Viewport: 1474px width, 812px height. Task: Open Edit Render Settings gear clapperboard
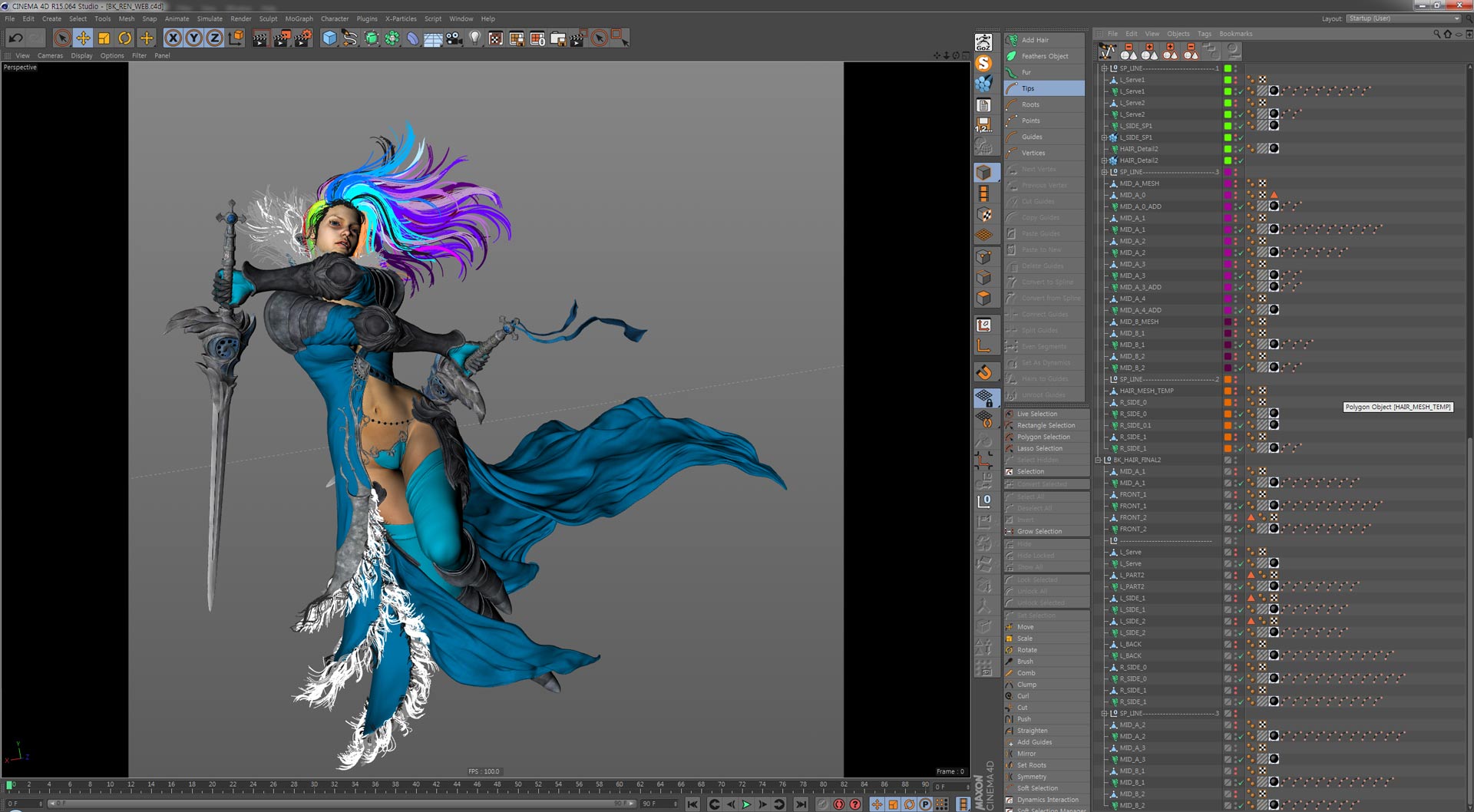click(x=303, y=38)
